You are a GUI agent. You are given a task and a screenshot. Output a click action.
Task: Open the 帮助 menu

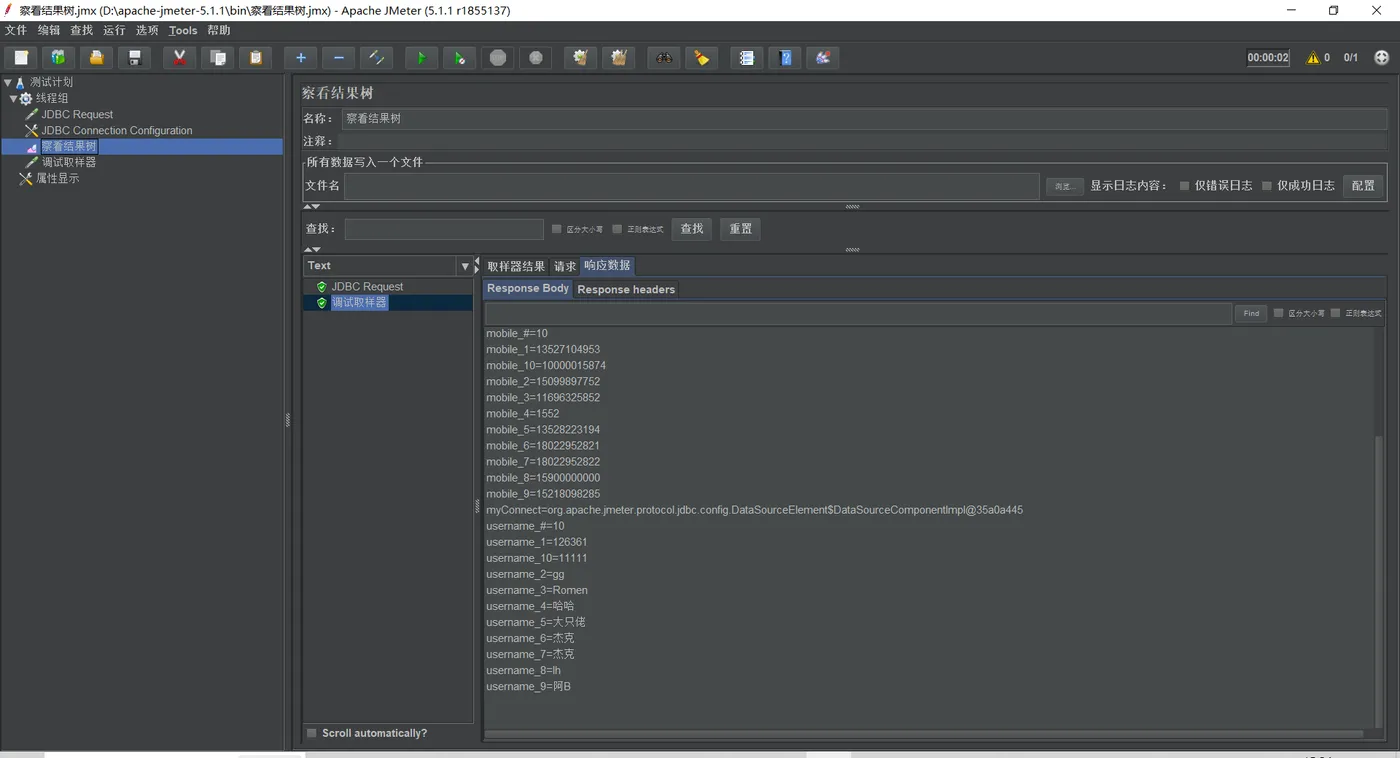(219, 31)
